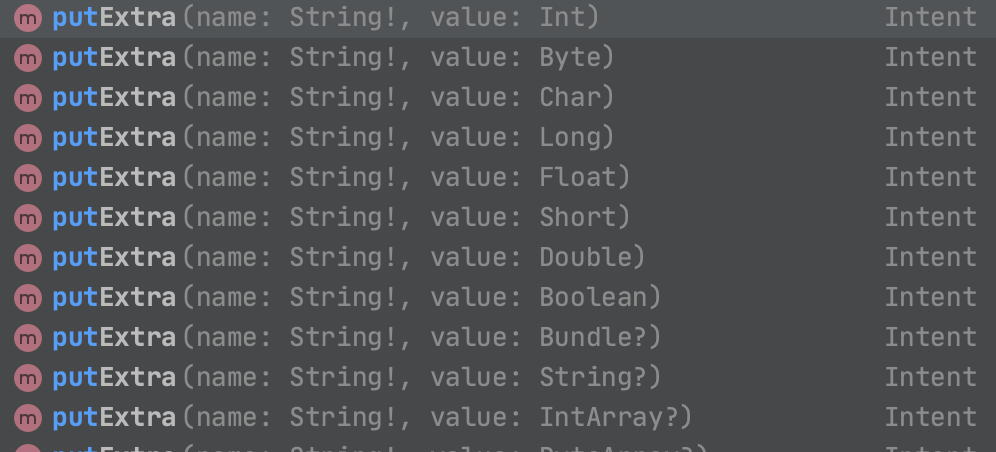This screenshot has width=996, height=452.
Task: Click the method icon beside putExtra Byte
Action: (x=27, y=57)
